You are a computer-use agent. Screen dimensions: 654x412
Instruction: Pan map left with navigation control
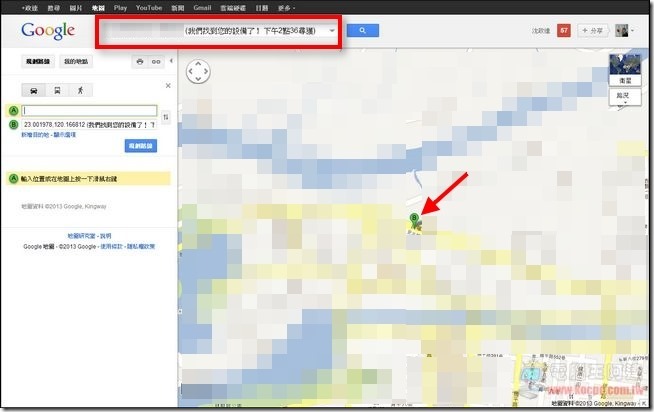click(x=191, y=71)
